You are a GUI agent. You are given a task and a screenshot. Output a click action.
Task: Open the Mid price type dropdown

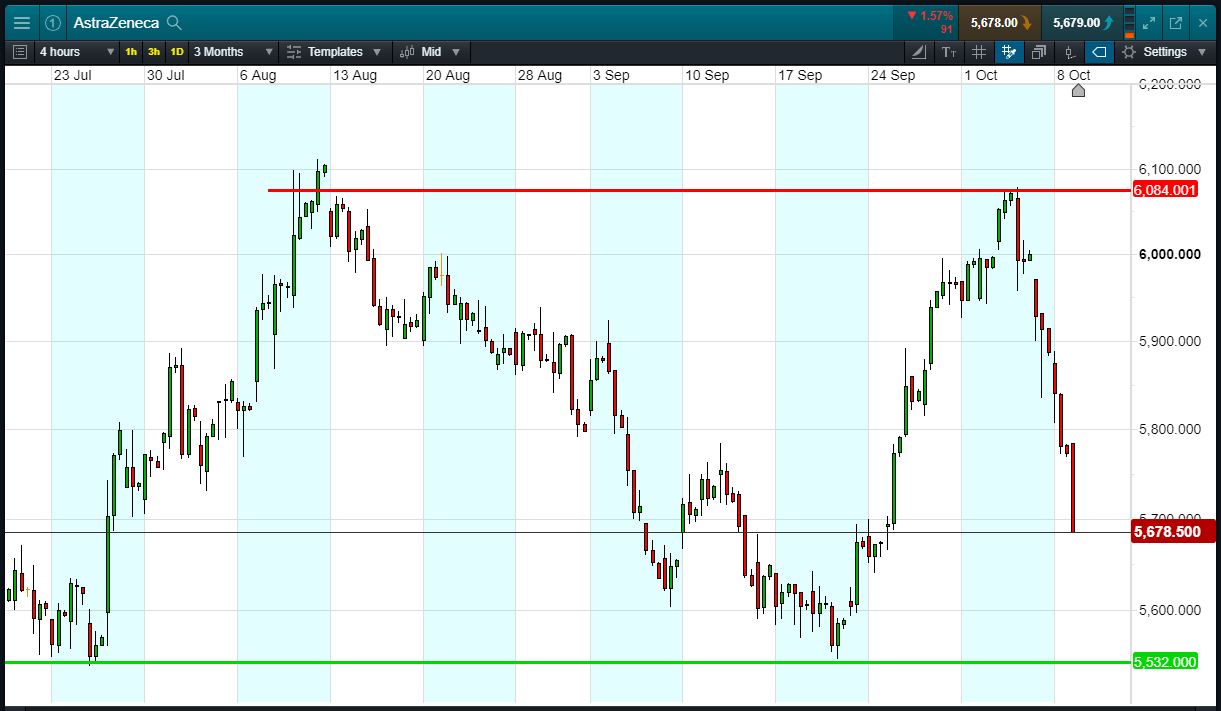tap(431, 52)
